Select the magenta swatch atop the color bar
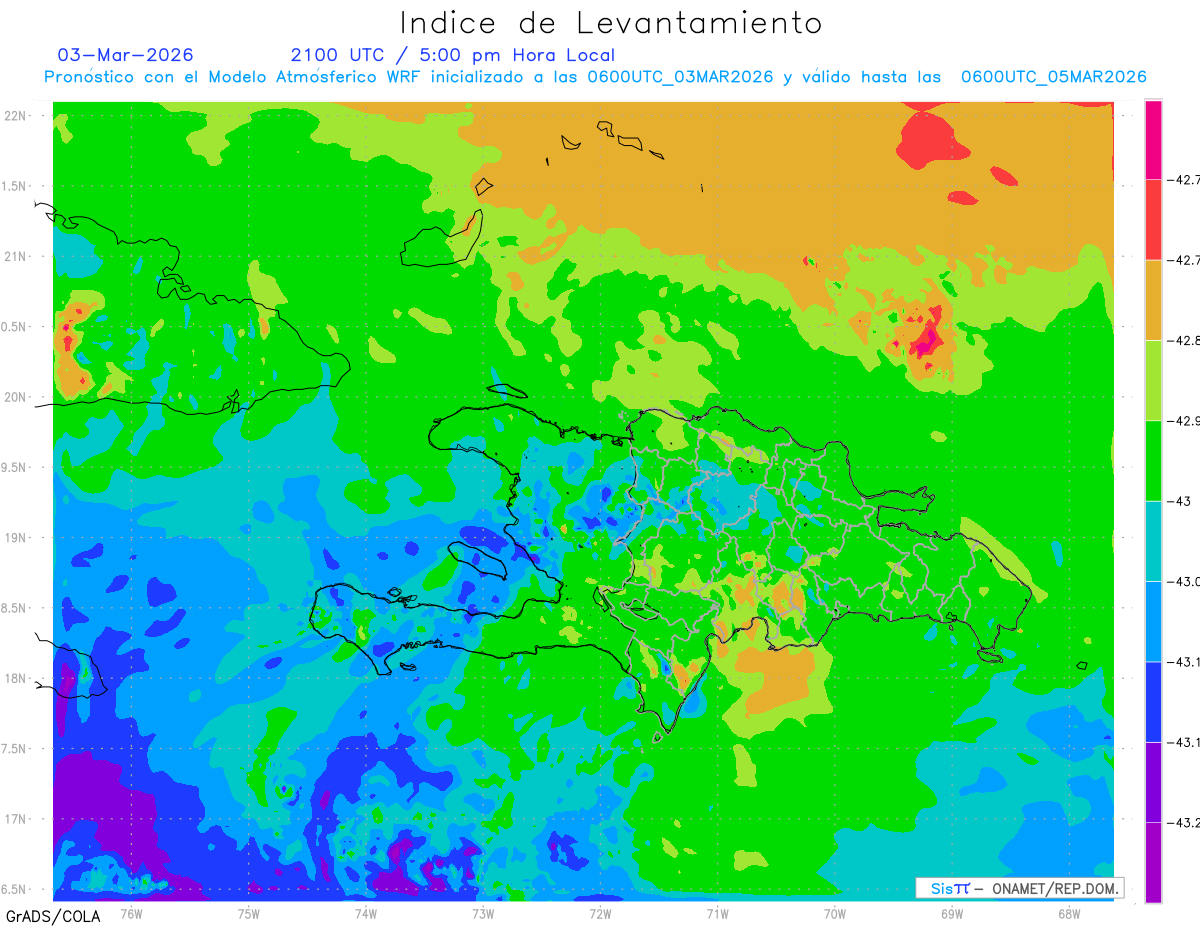Screen dimensions: 1200x927 click(x=1154, y=140)
